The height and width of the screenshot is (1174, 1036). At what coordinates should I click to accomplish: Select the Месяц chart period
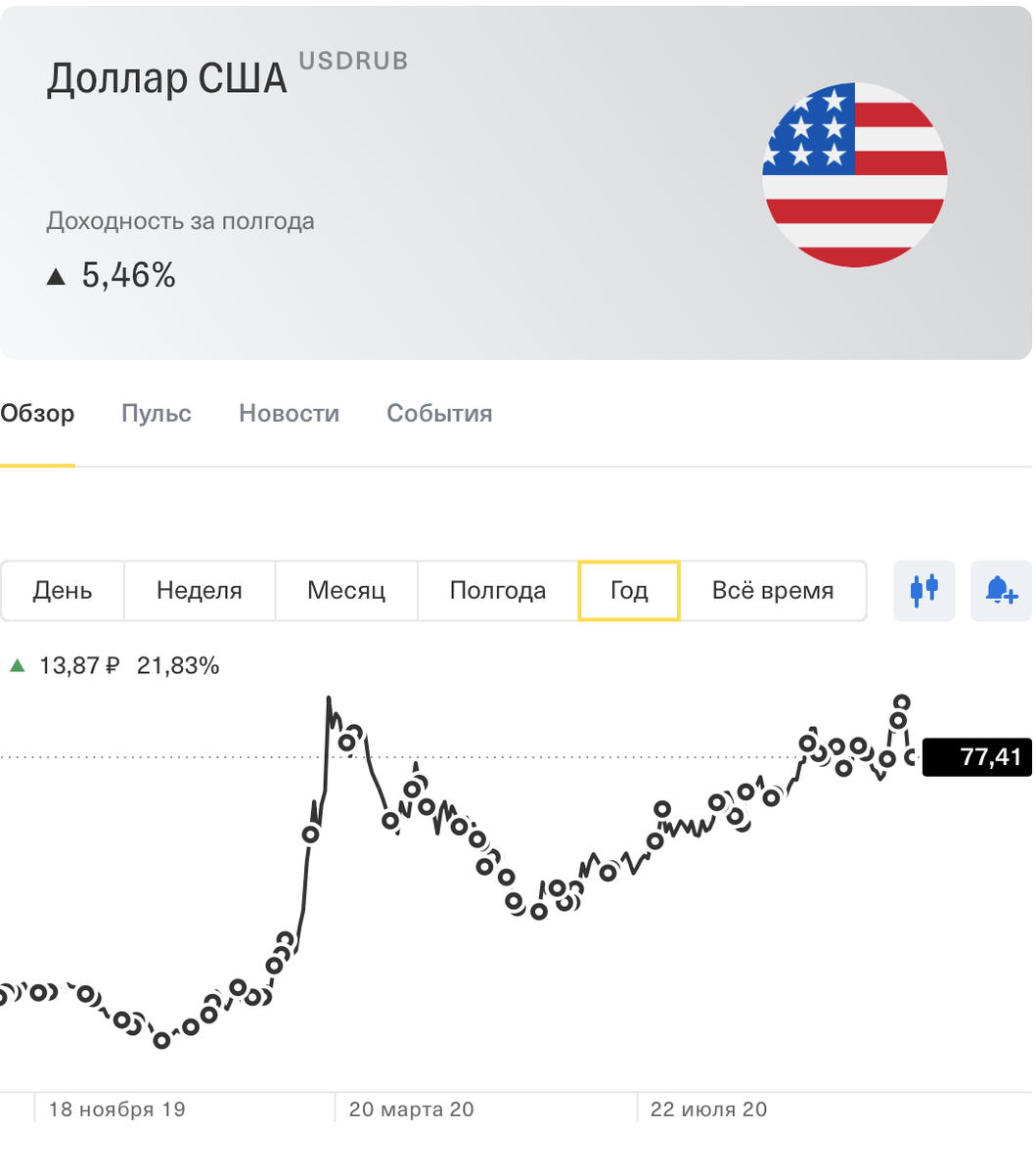346,591
